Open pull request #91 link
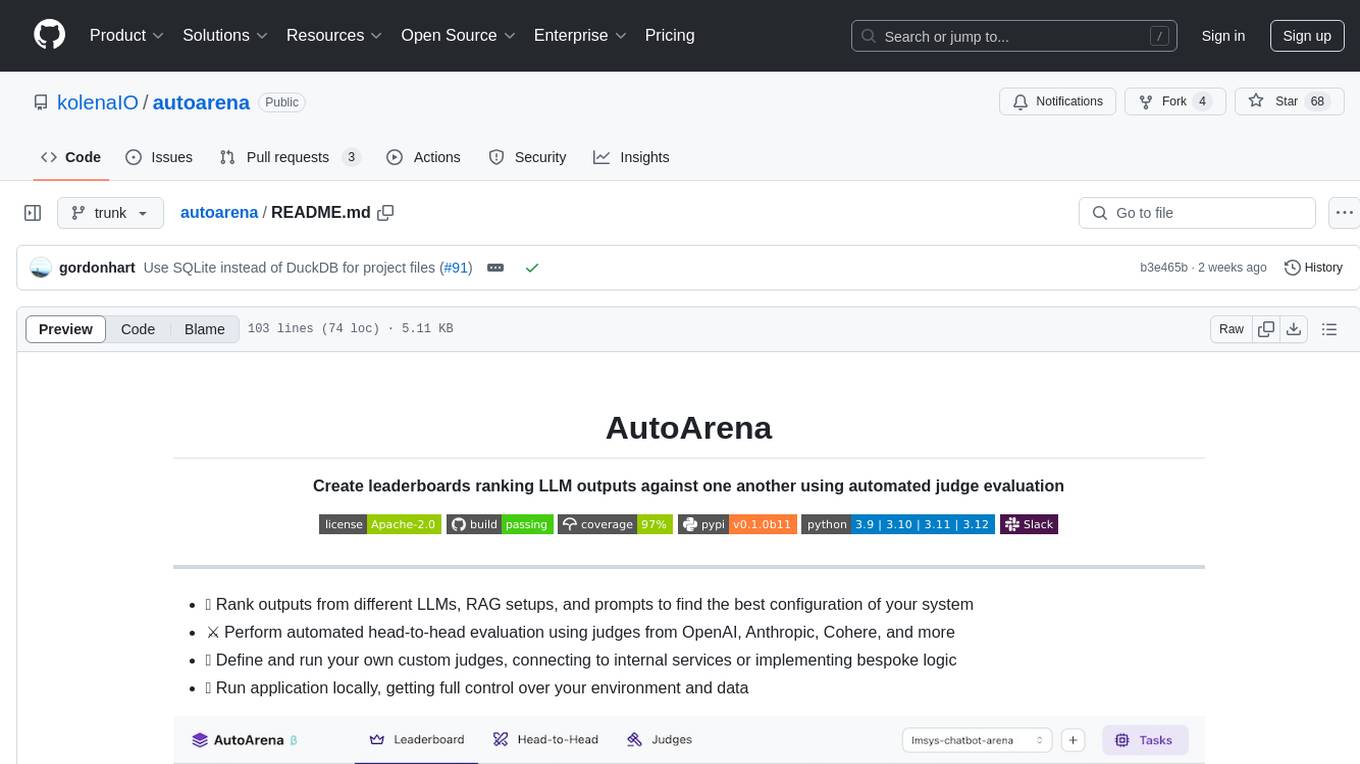Screen dimensions: 1360x764 tap(458, 267)
